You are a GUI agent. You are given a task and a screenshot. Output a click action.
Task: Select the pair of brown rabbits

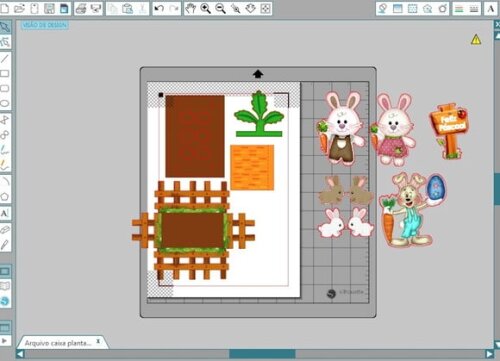(346, 191)
